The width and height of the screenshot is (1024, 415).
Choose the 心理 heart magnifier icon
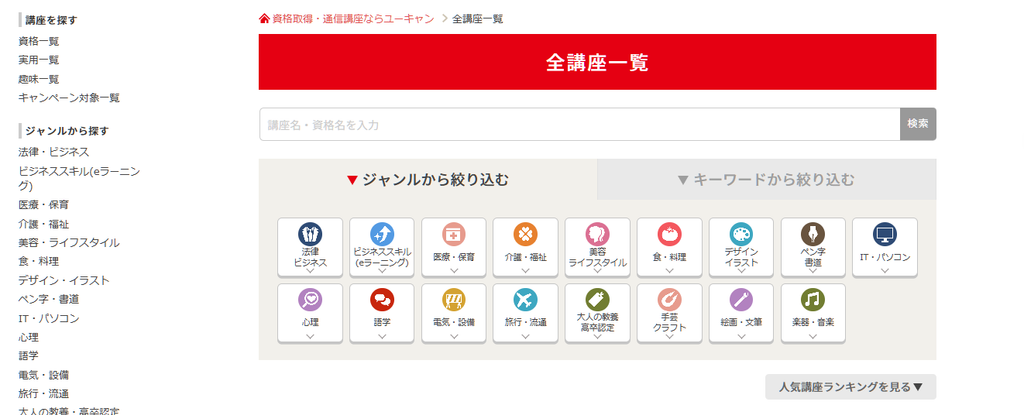[x=310, y=299]
